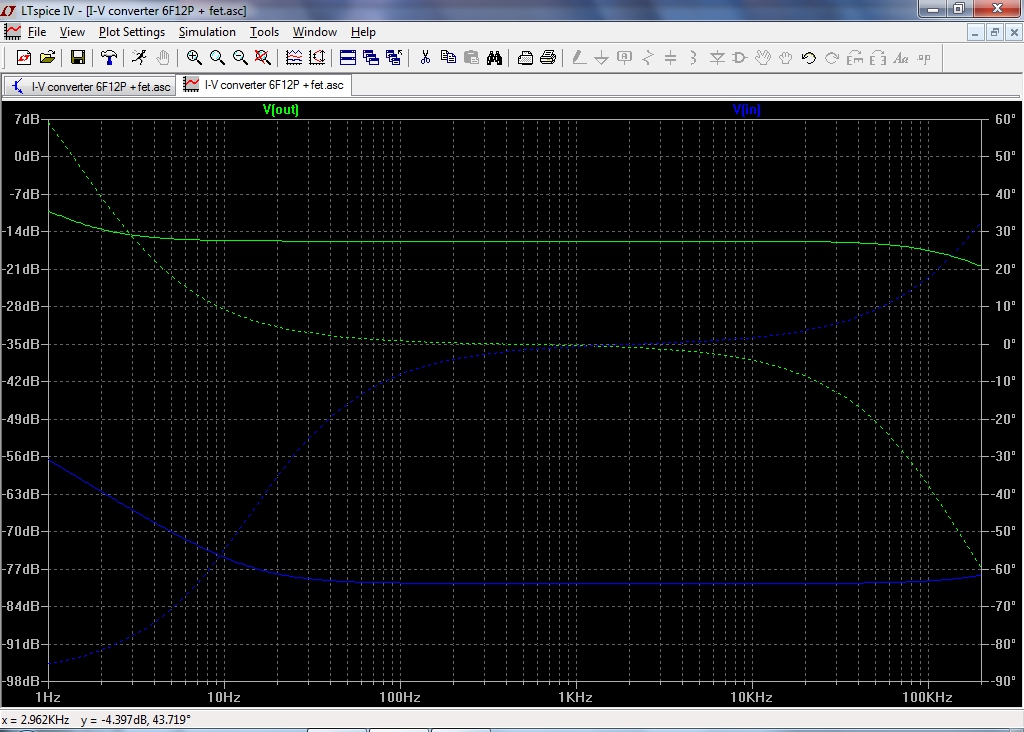Click the 0° right phase axis label
1024x732 pixels.
(x=1009, y=344)
